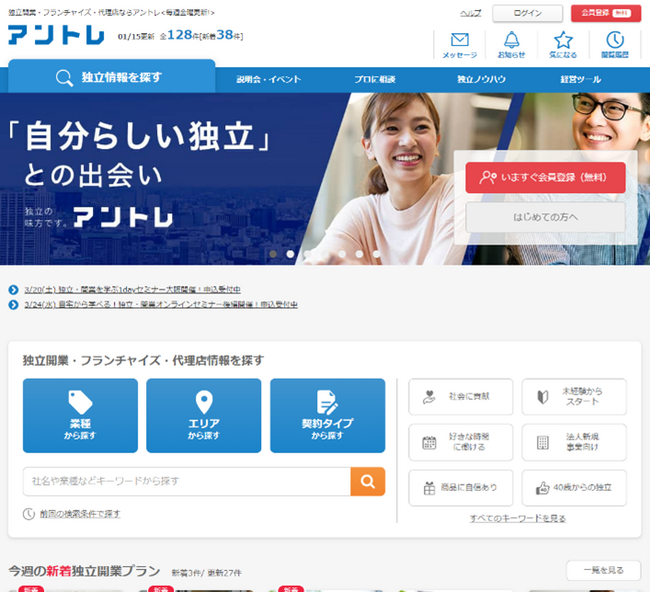The width and height of the screenshot is (650, 593).
Task: Open 気になる star favorites icon
Action: click(x=563, y=42)
